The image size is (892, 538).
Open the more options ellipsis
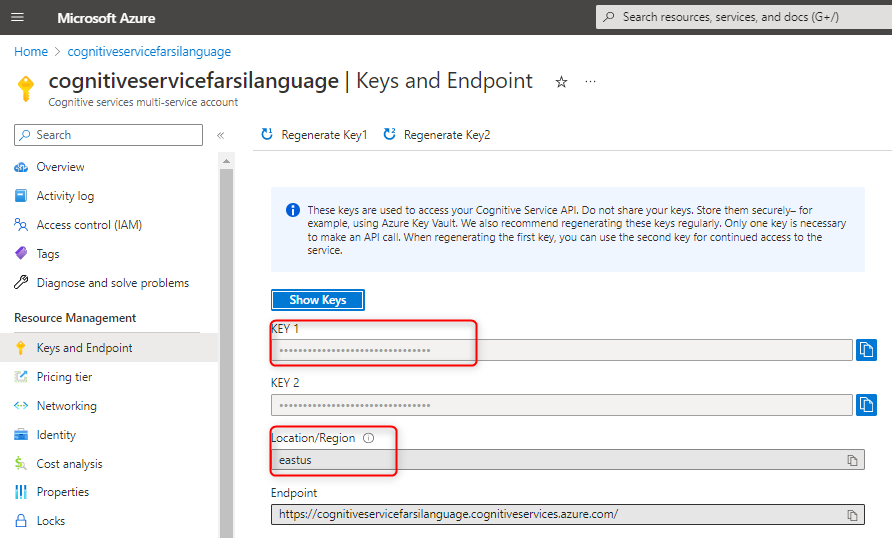point(590,82)
